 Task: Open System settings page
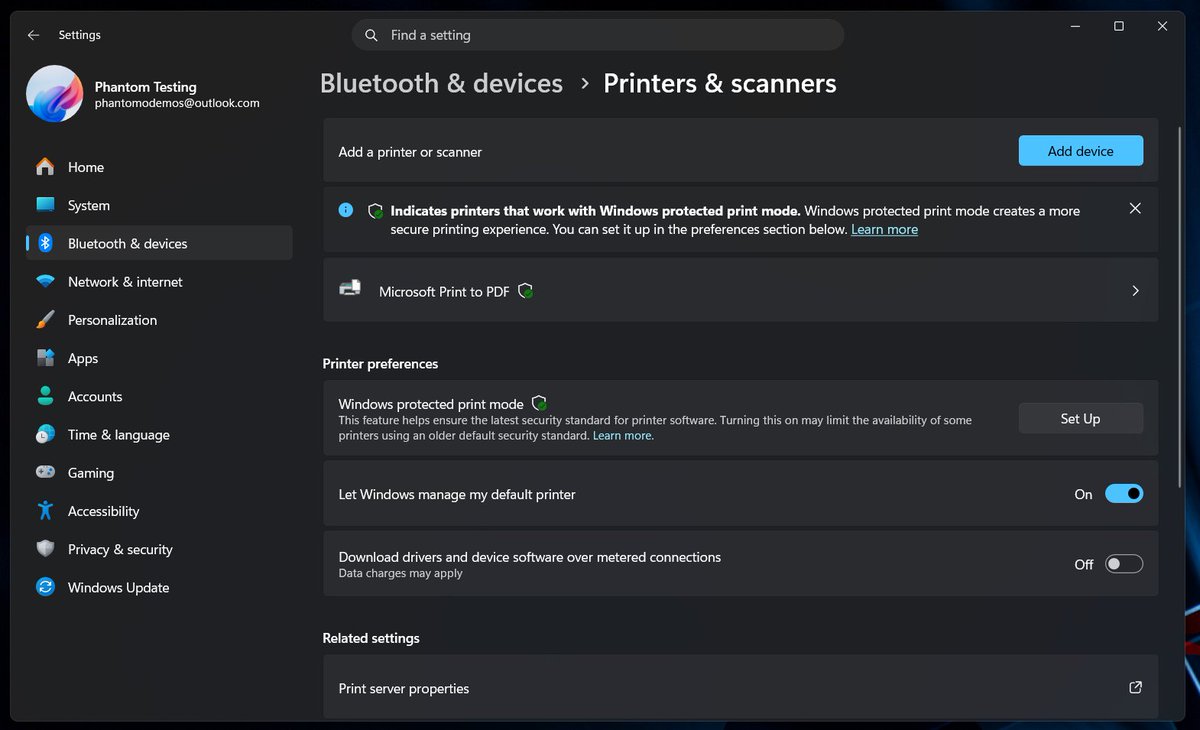(x=159, y=205)
